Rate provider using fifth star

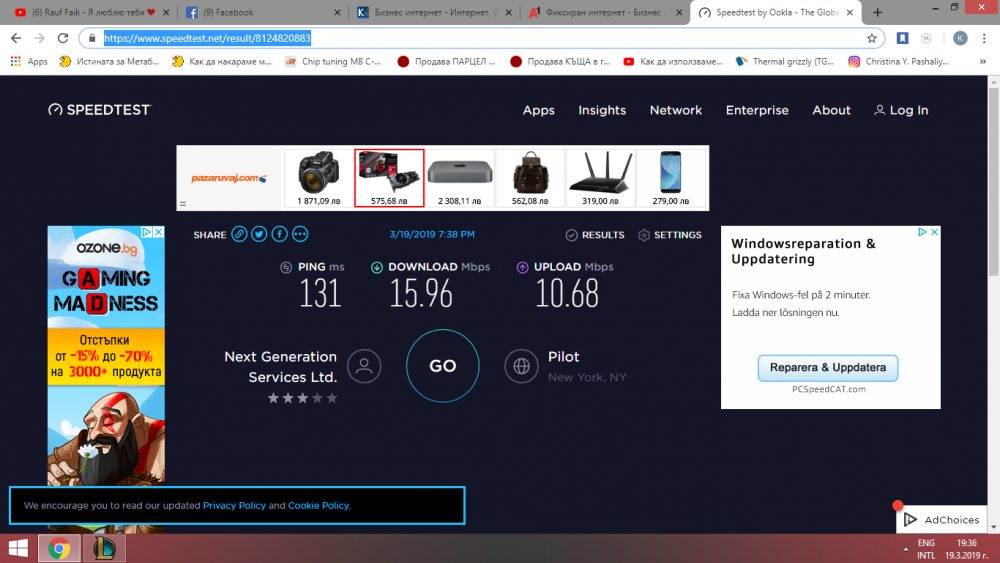(332, 398)
